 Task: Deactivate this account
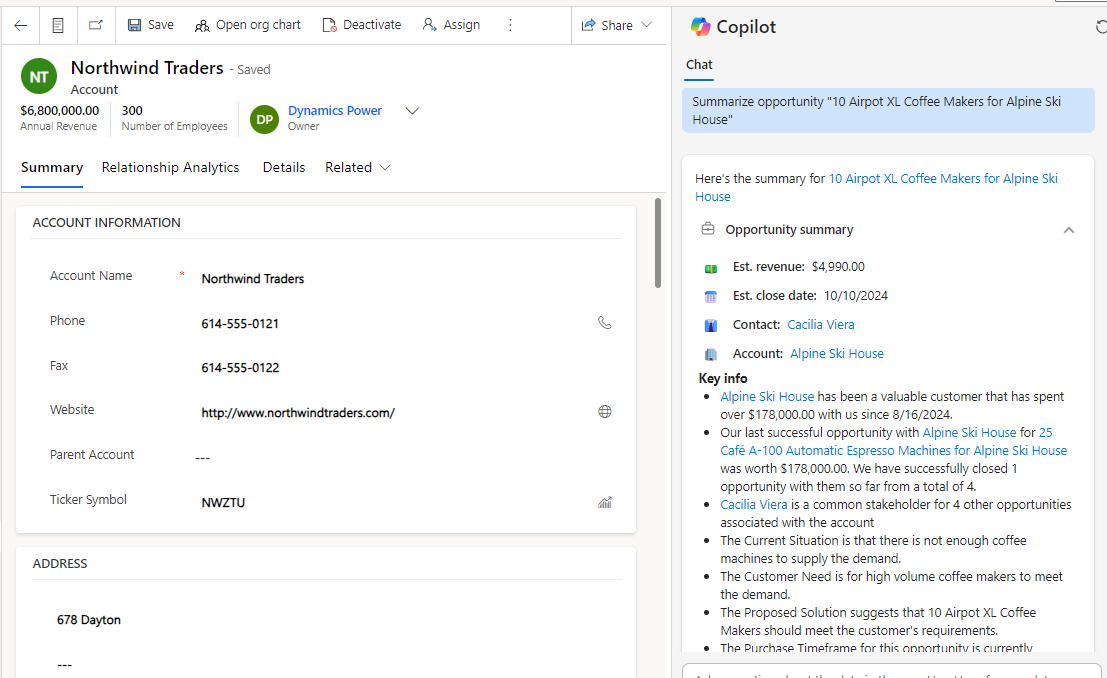361,25
